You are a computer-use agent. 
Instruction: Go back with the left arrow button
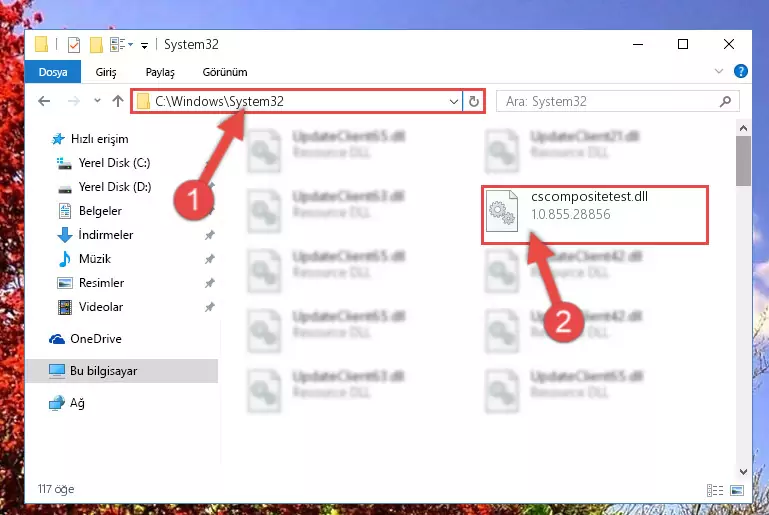(x=44, y=102)
